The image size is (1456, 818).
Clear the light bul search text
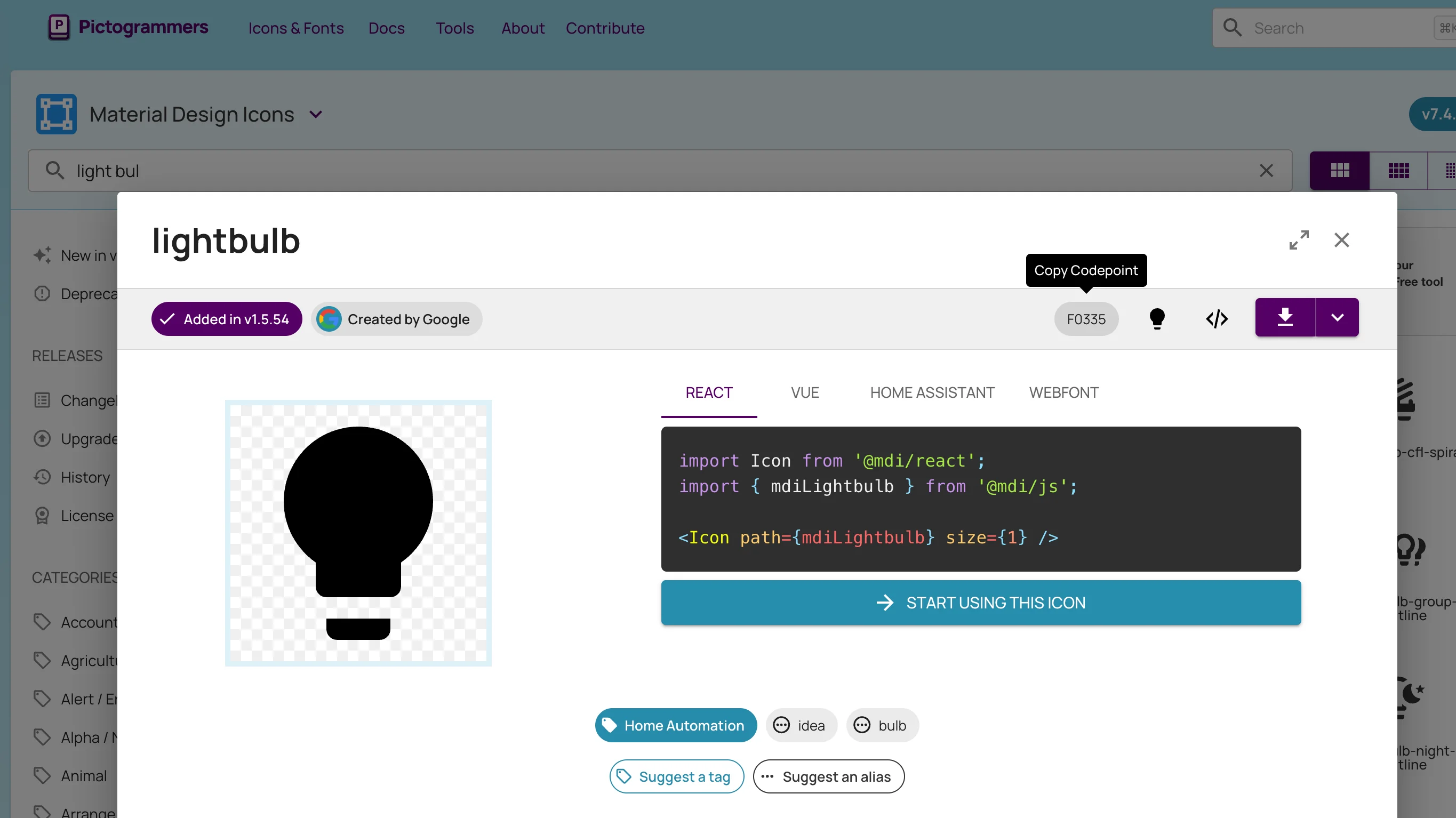(x=1266, y=171)
